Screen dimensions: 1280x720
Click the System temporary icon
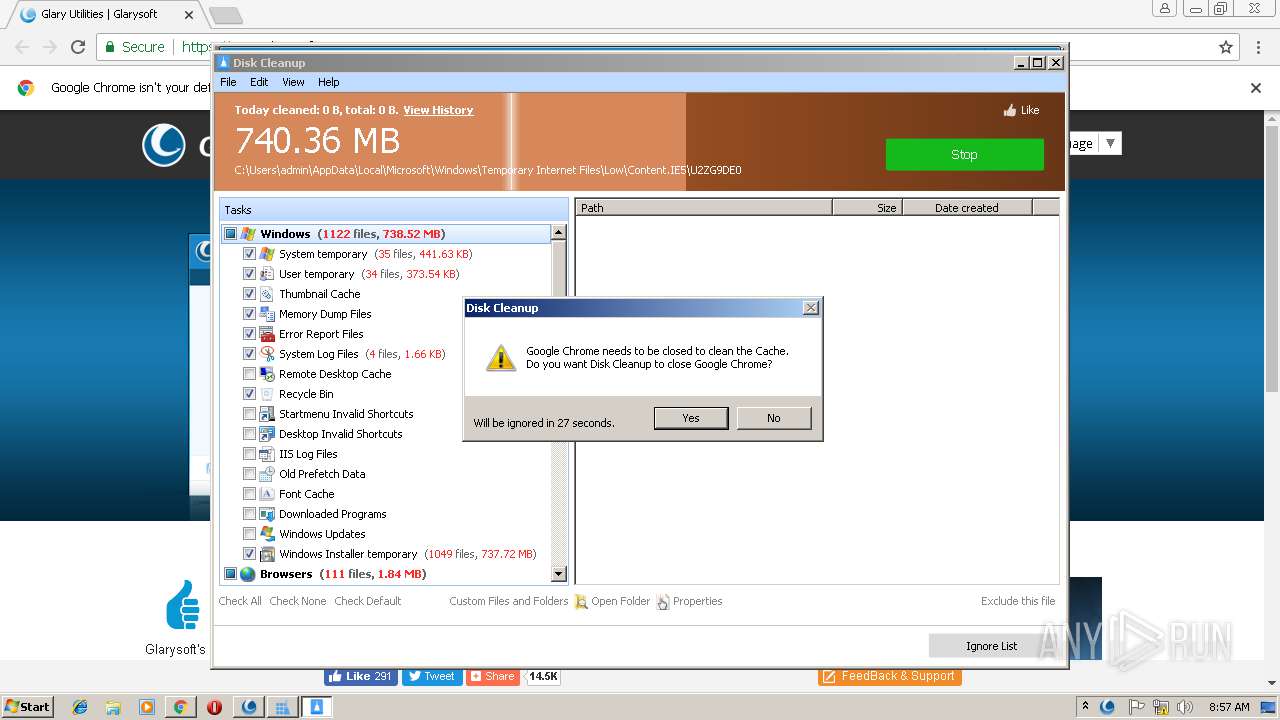[267, 254]
